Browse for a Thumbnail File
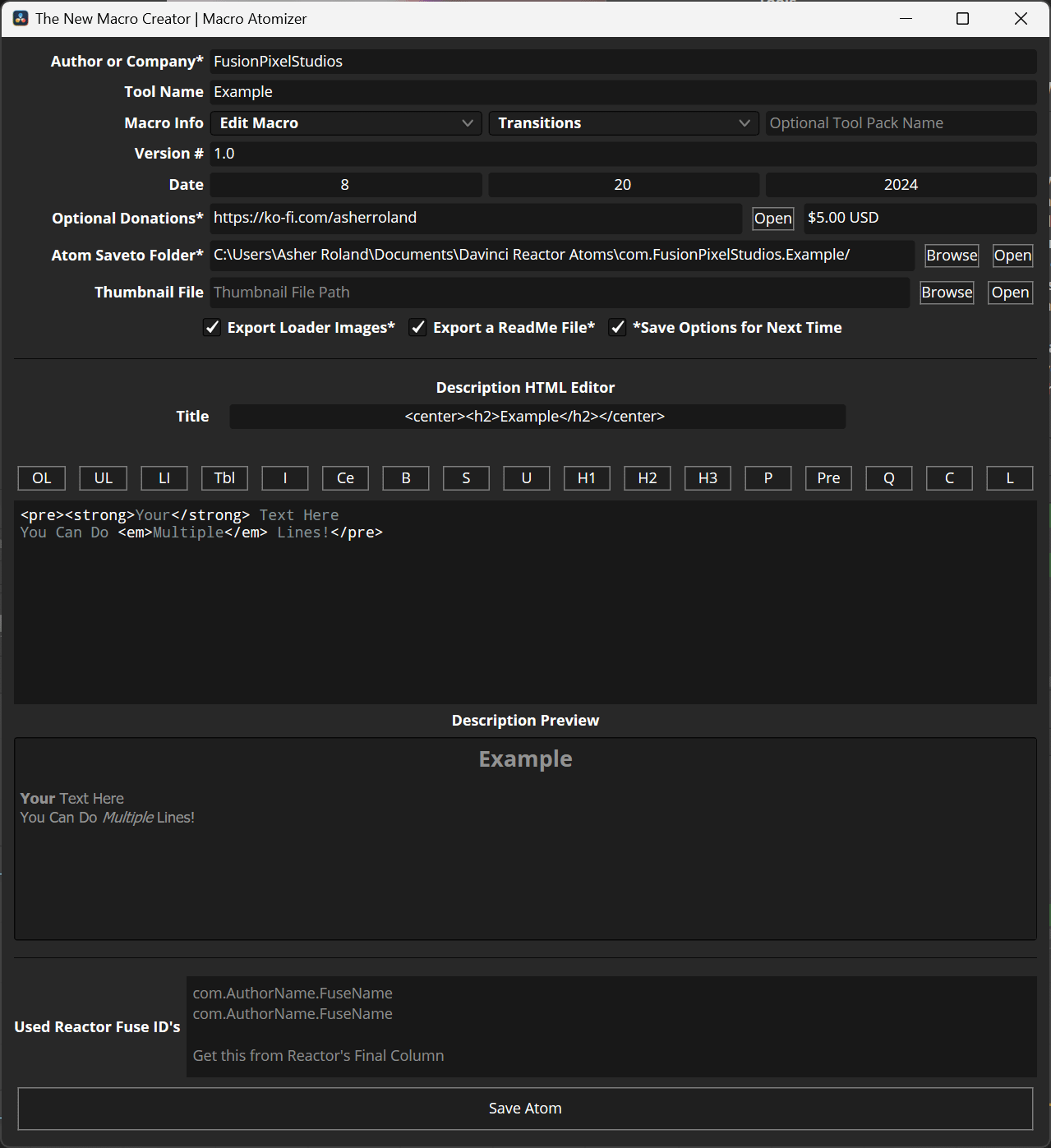 [947, 293]
